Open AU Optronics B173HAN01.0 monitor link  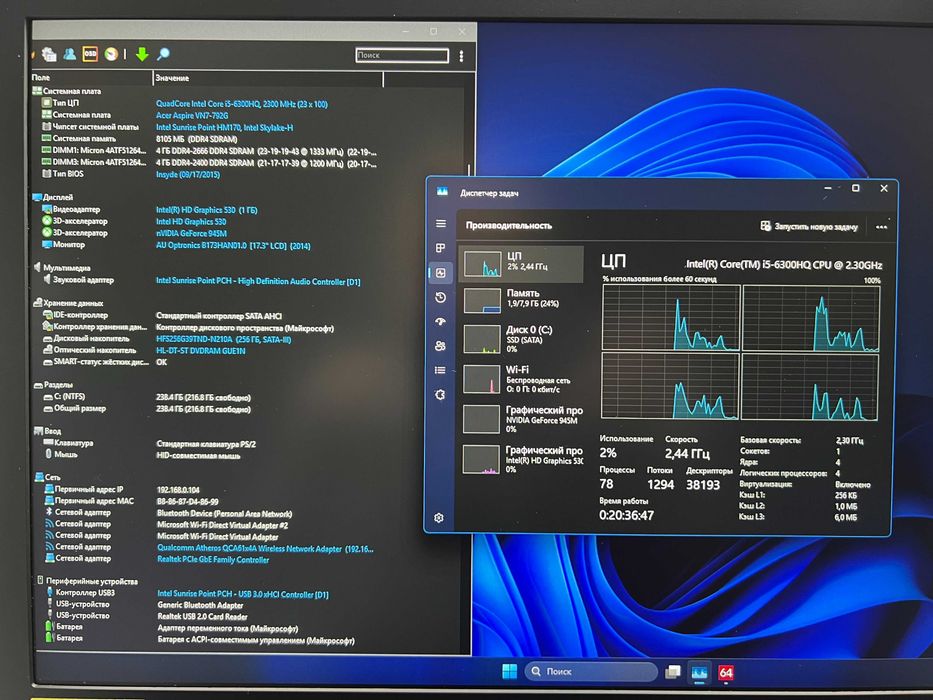tap(233, 246)
